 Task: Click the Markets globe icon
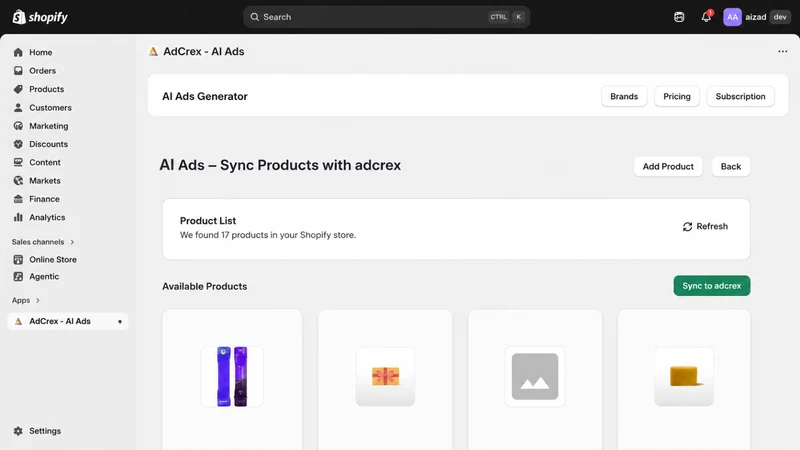(18, 181)
